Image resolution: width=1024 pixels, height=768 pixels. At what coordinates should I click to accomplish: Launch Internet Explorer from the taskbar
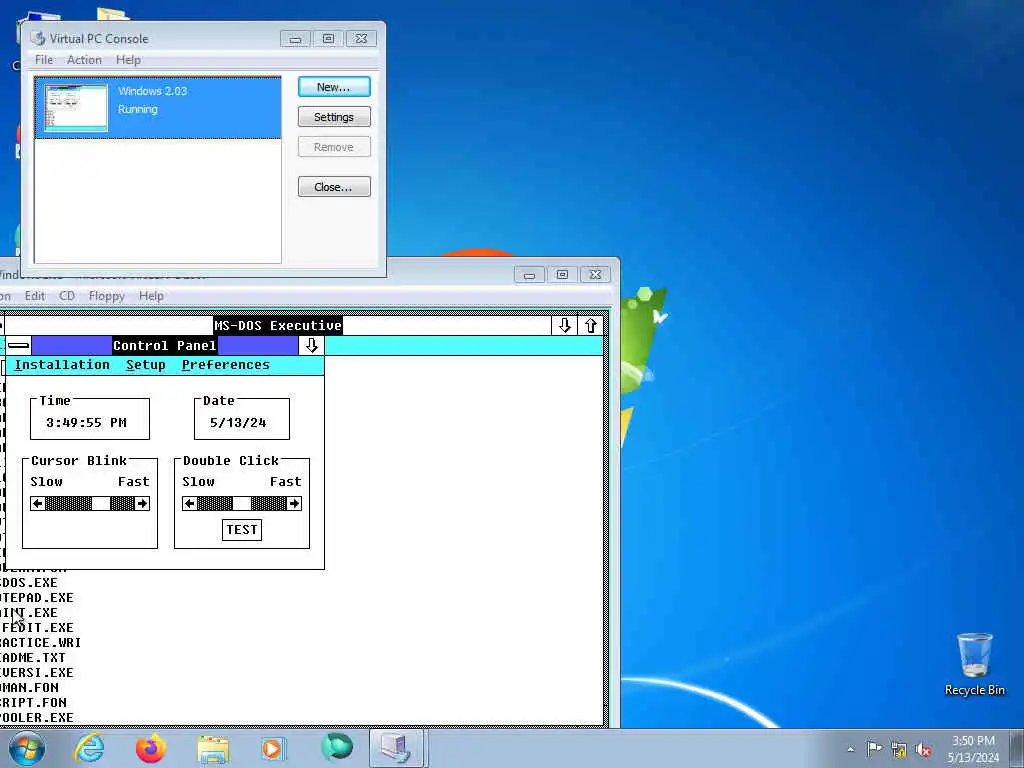pos(89,748)
